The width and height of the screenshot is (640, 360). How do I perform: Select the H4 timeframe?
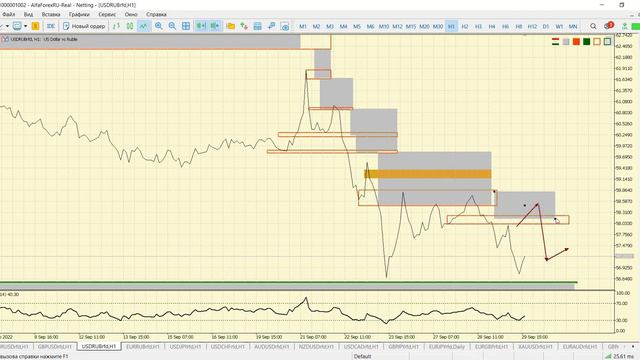(x=492, y=26)
